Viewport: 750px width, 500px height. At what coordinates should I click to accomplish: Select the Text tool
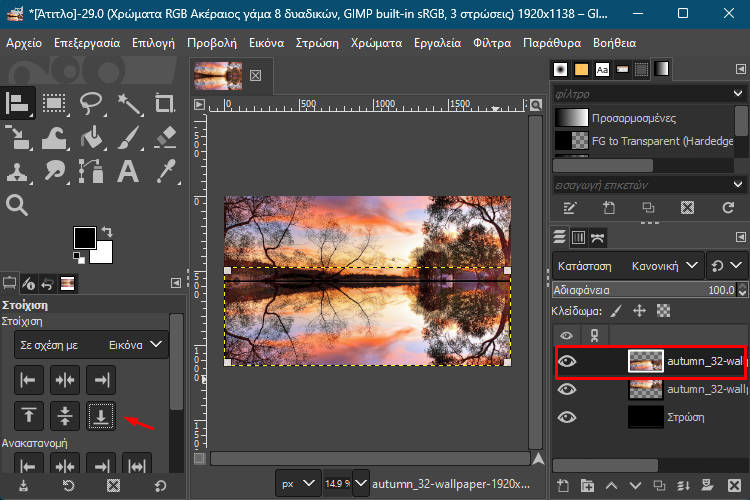128,171
